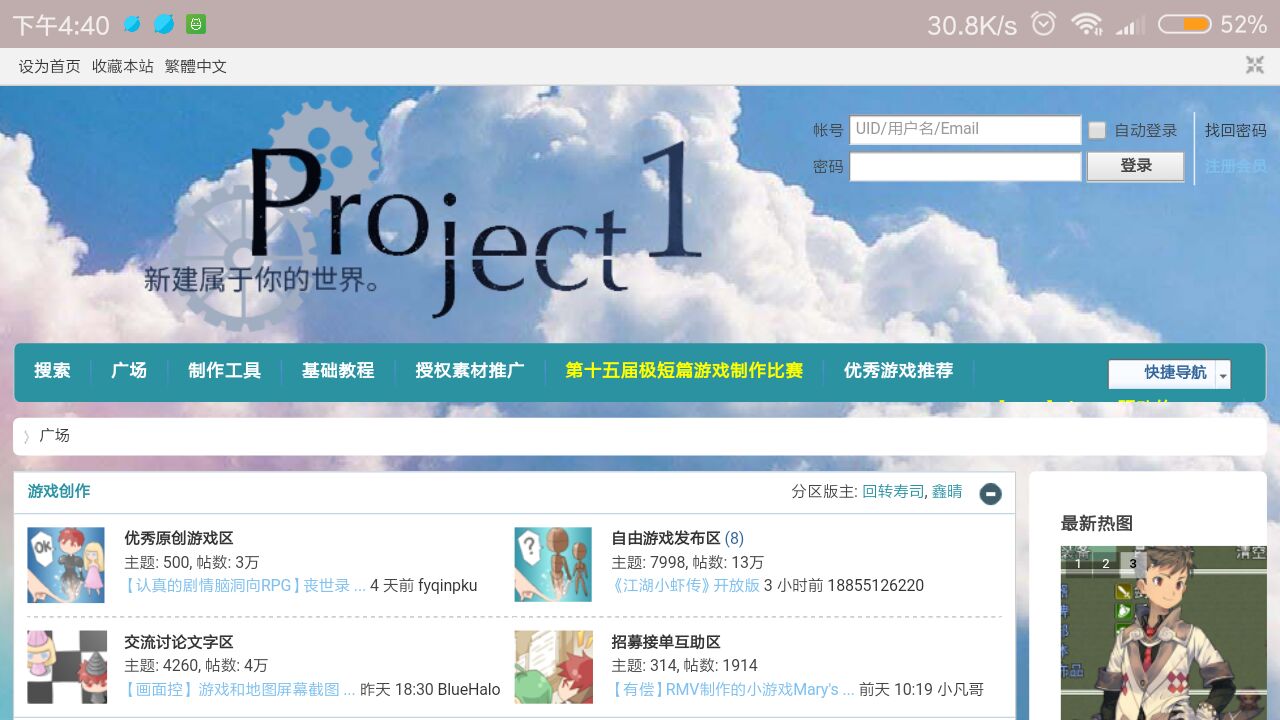Viewport: 1280px width, 720px height.
Task: Open moderator 回转寿司 profile
Action: pos(893,492)
